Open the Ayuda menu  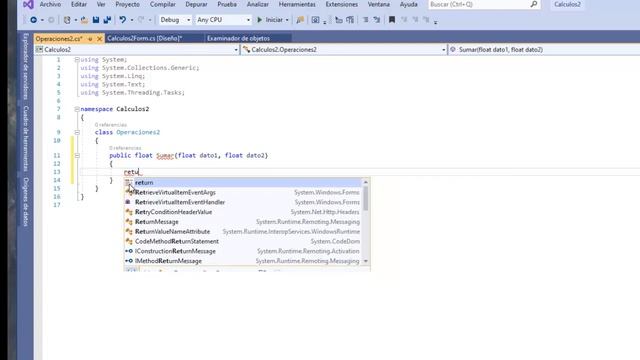409,4
